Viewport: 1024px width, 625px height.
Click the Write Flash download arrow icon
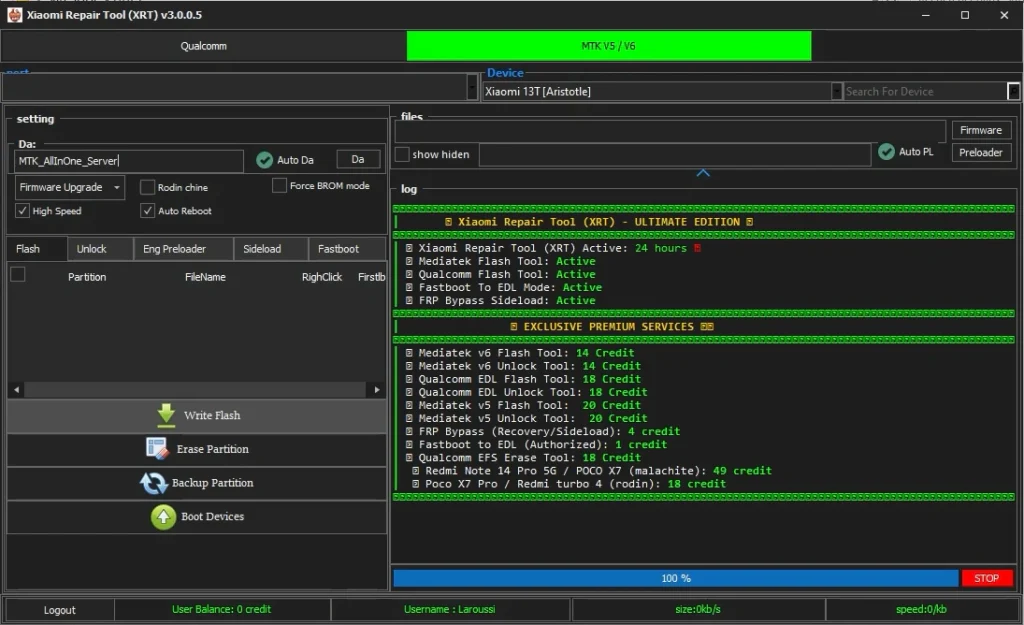(166, 416)
